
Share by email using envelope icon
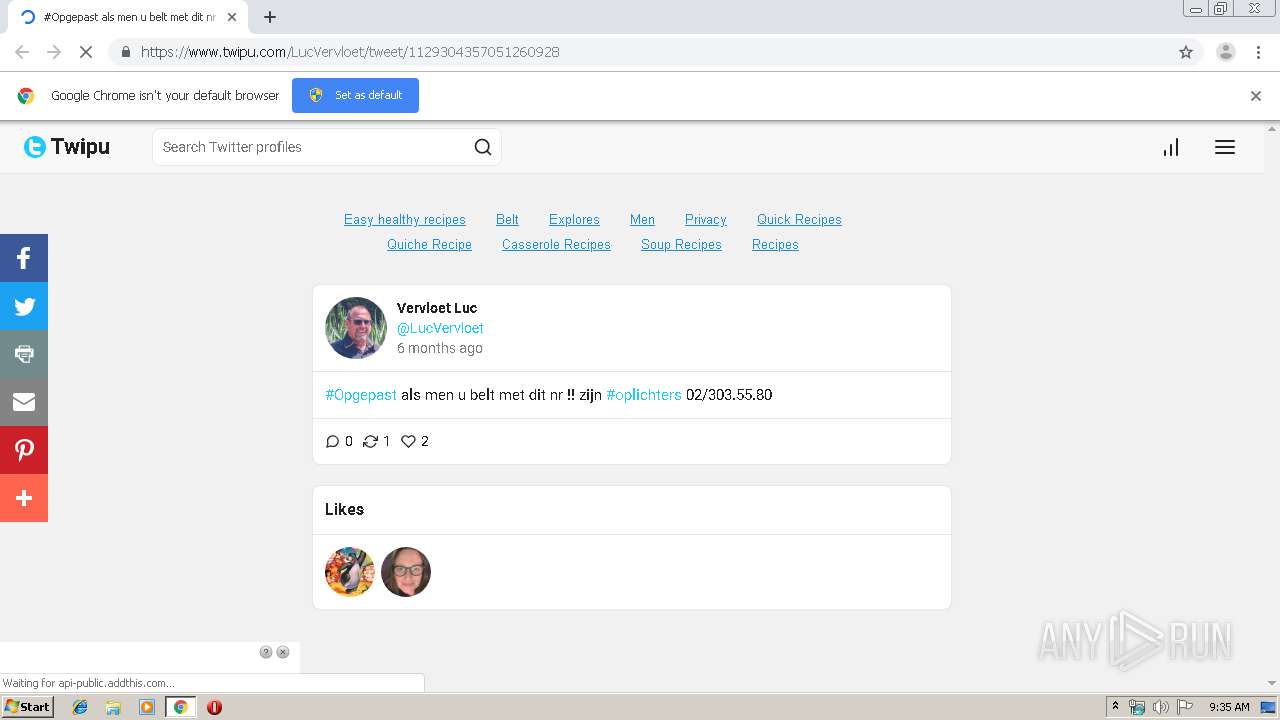[x=24, y=402]
